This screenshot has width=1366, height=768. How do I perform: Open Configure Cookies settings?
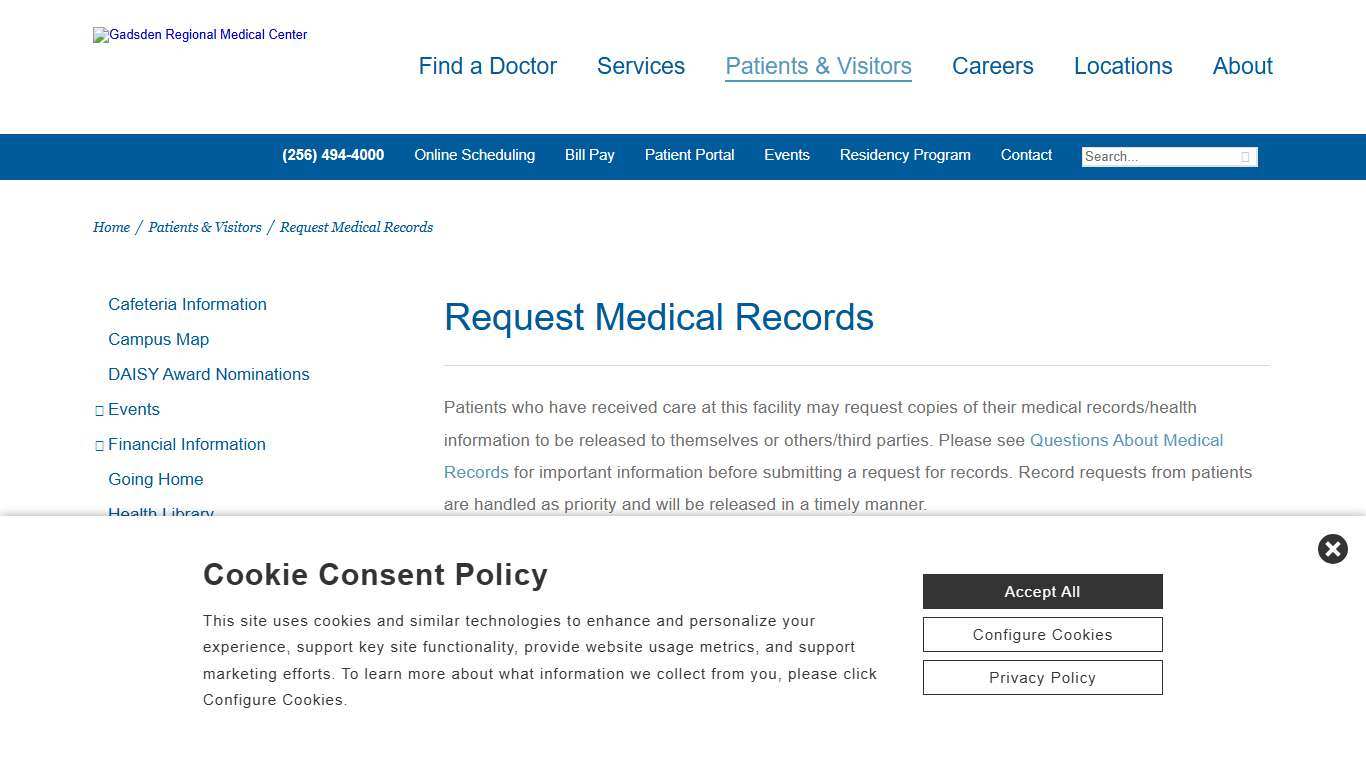[x=1042, y=634]
